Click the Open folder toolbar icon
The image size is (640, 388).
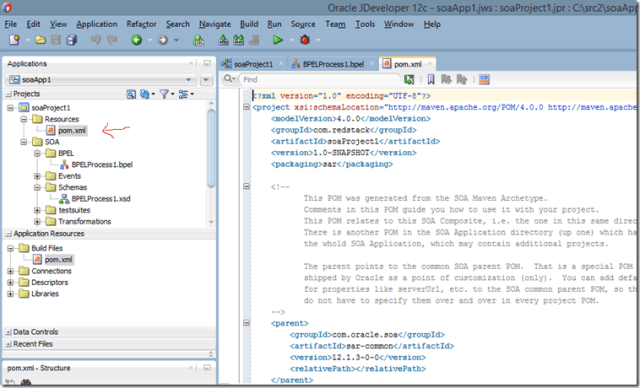click(x=40, y=40)
